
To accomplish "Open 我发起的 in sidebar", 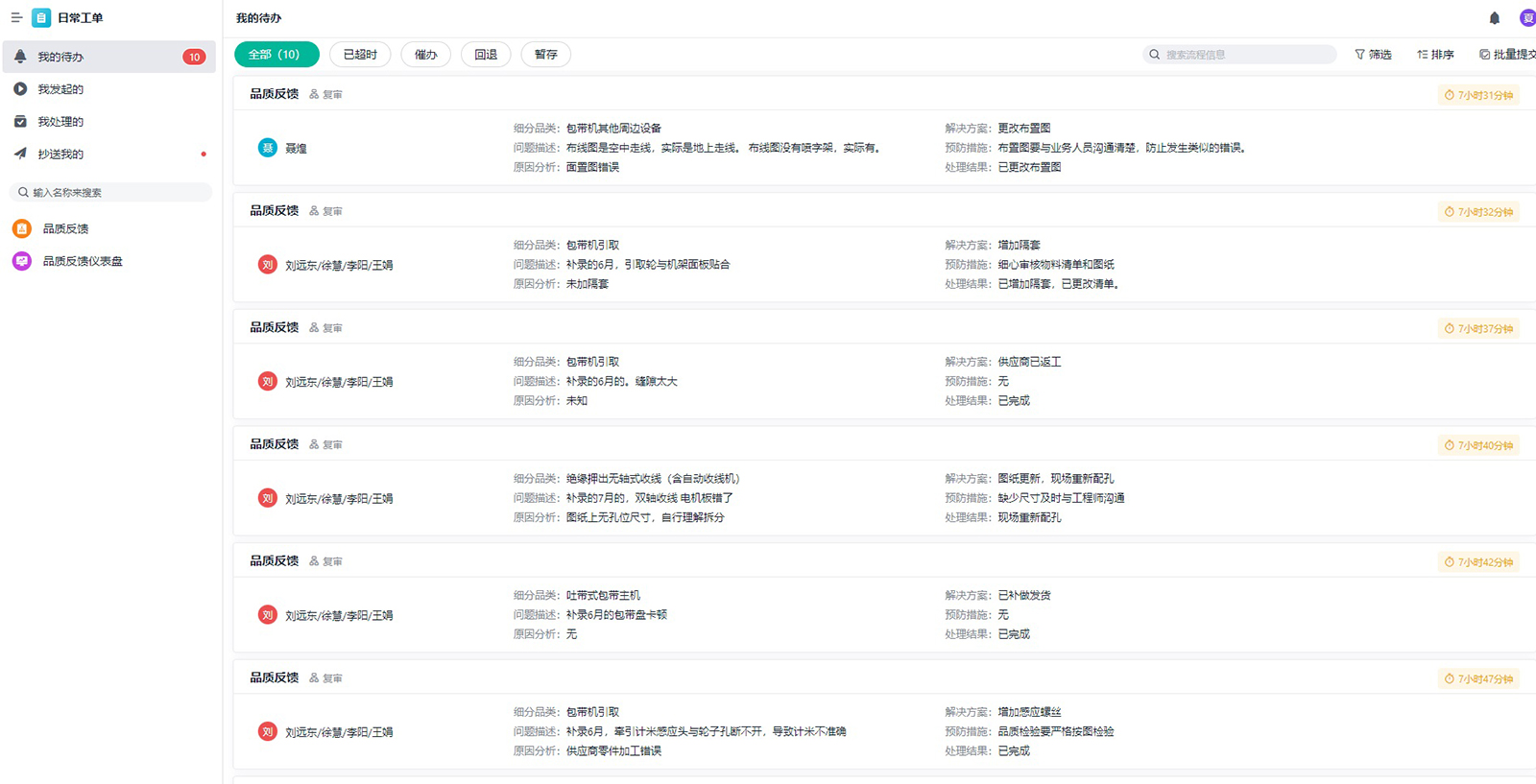I will (60, 89).
